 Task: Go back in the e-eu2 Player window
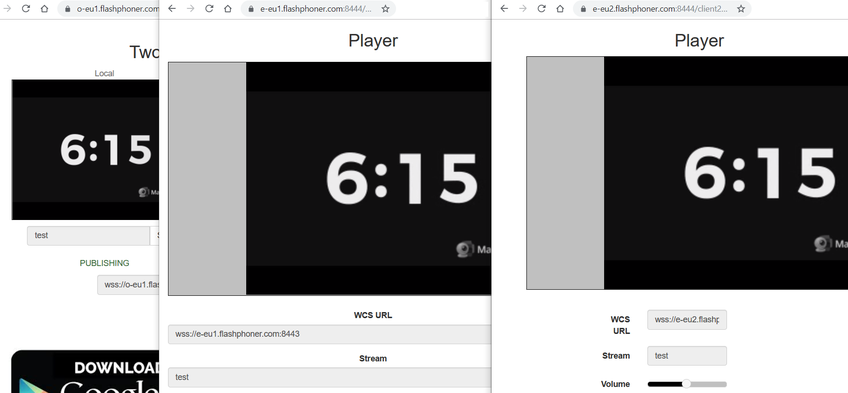tap(504, 9)
